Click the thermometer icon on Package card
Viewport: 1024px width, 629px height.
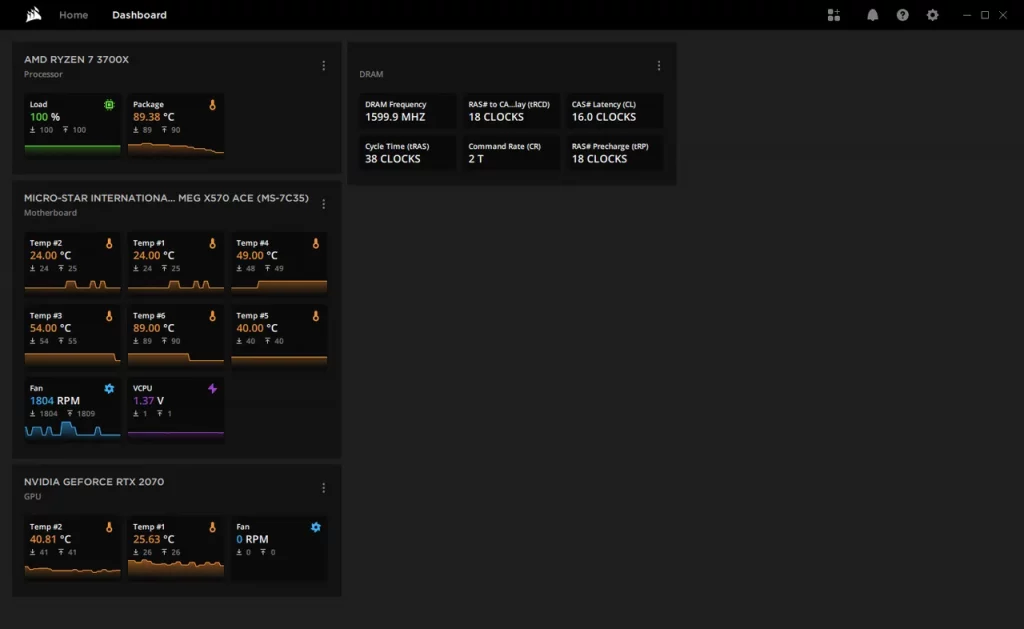[212, 105]
